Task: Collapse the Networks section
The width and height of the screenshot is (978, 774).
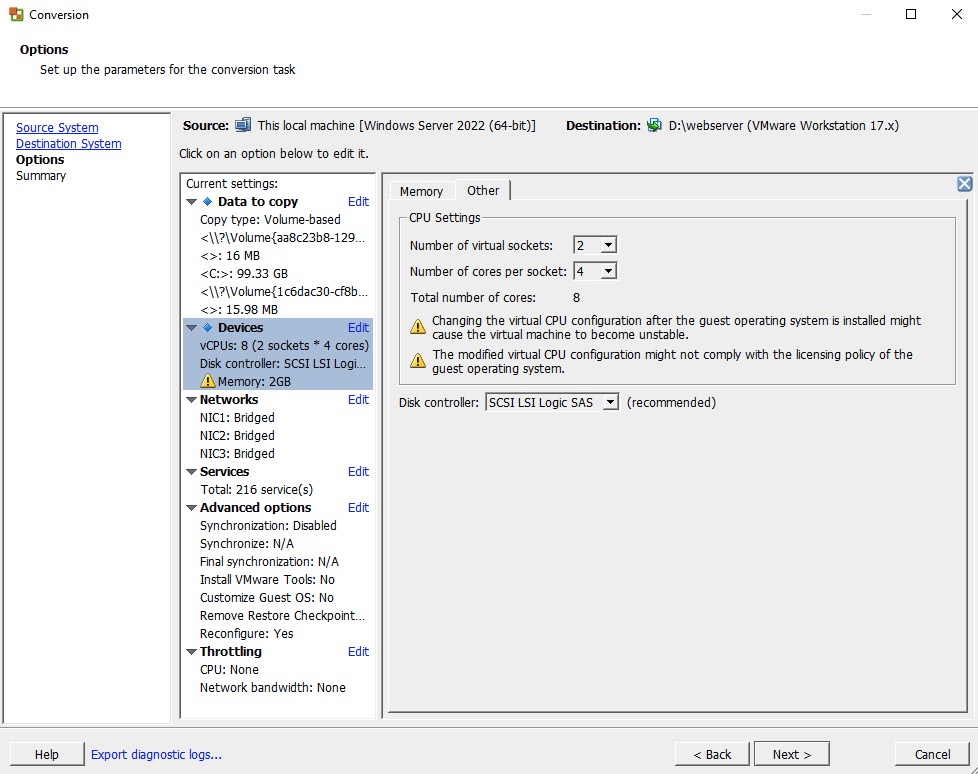Action: pyautogui.click(x=191, y=400)
